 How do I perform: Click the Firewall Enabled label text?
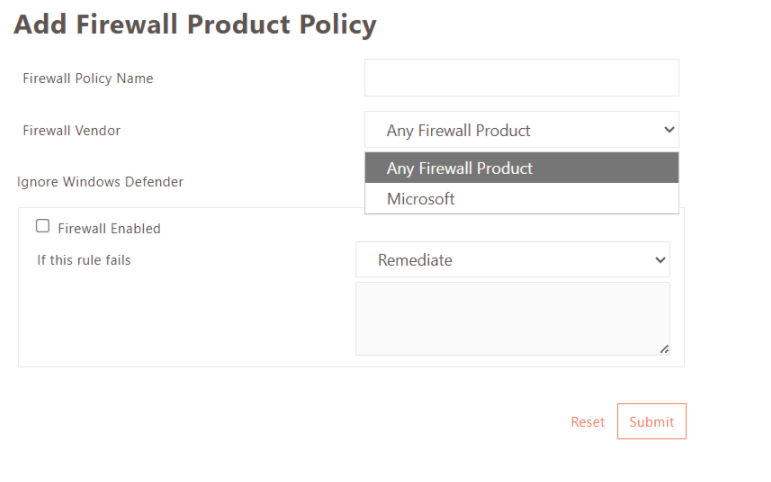[x=109, y=229]
